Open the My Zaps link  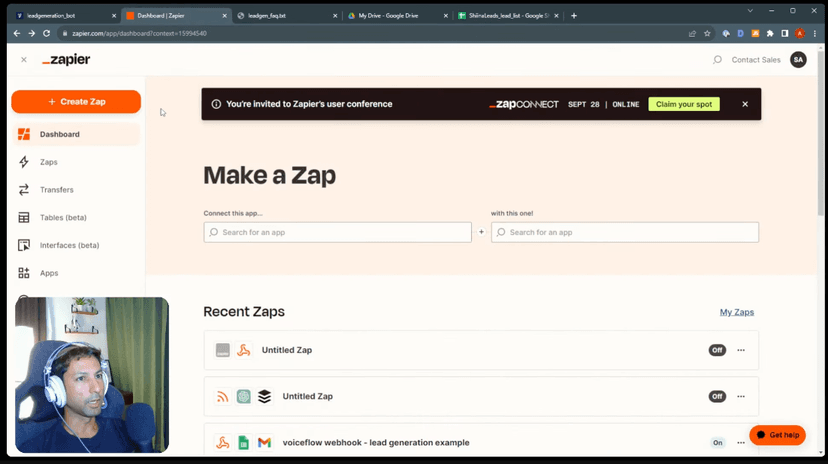tap(737, 312)
